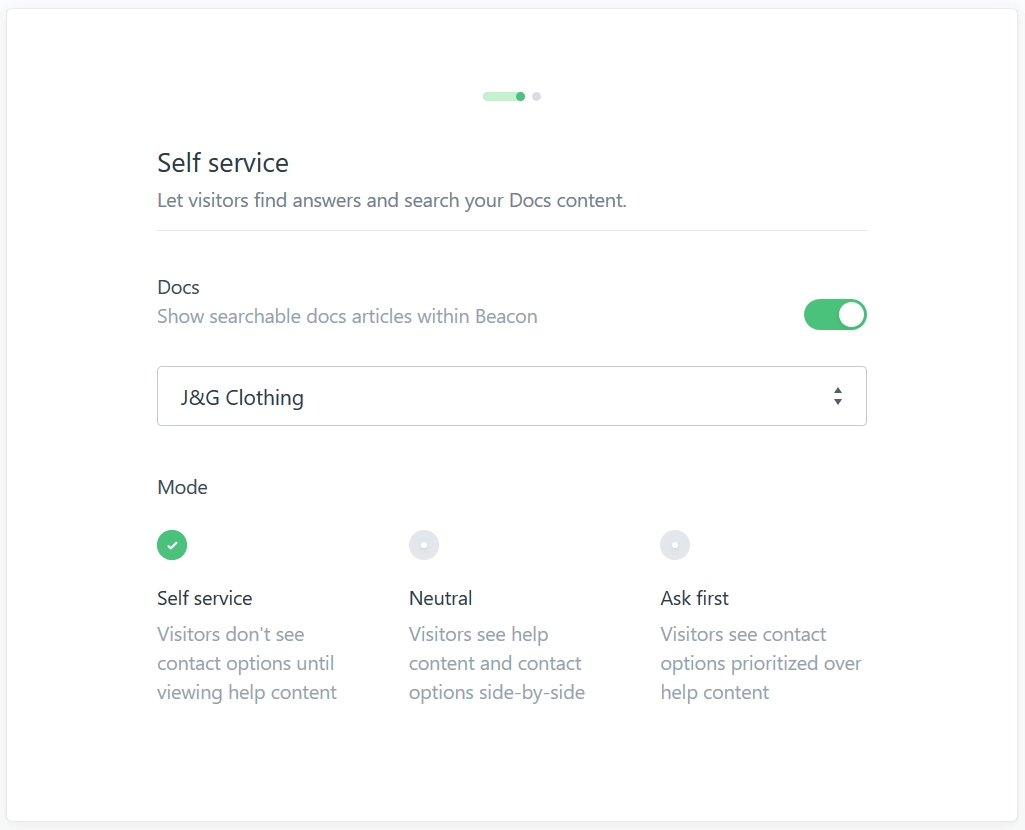Viewport: 1025px width, 830px height.
Task: Click the Mode section label
Action: [182, 487]
